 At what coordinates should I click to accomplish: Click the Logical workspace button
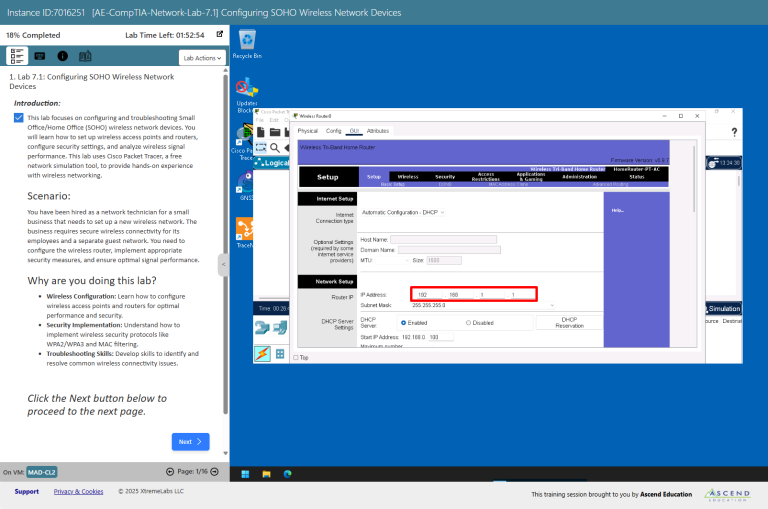point(273,163)
